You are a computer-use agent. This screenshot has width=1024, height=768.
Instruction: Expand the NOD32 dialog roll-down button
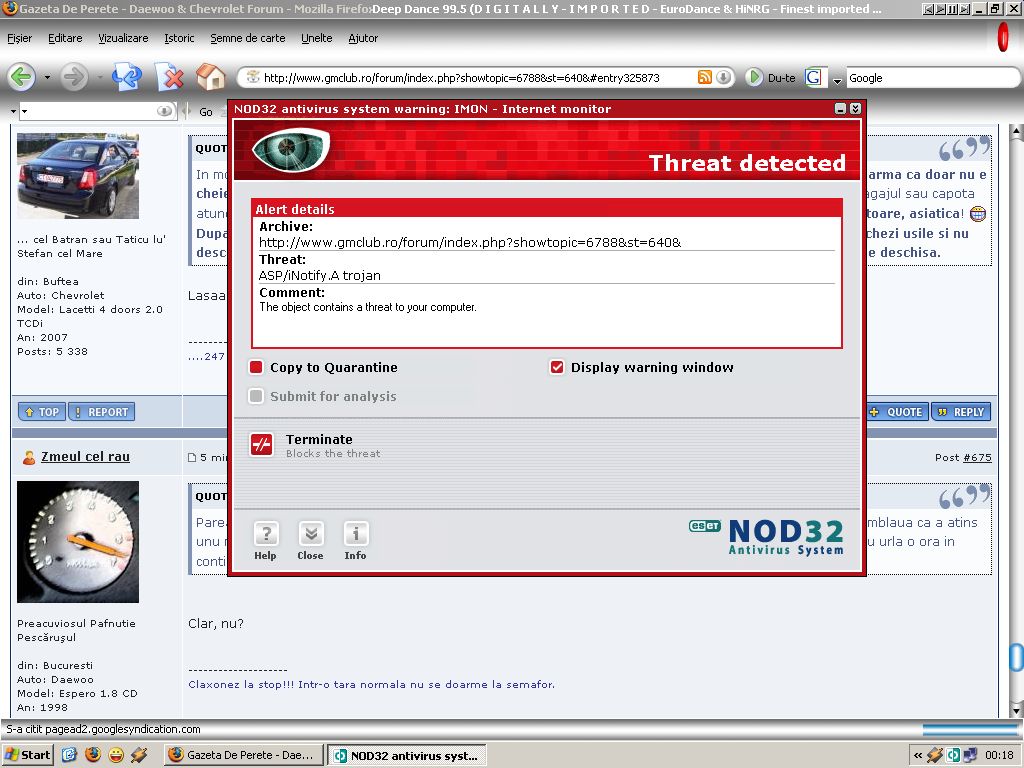(856, 109)
